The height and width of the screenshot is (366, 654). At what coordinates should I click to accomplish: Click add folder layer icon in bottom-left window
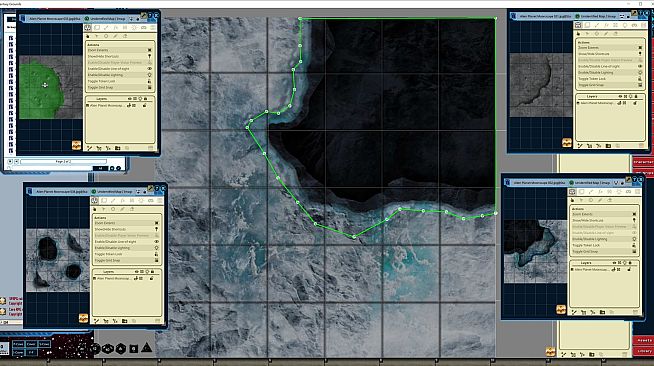pos(124,321)
